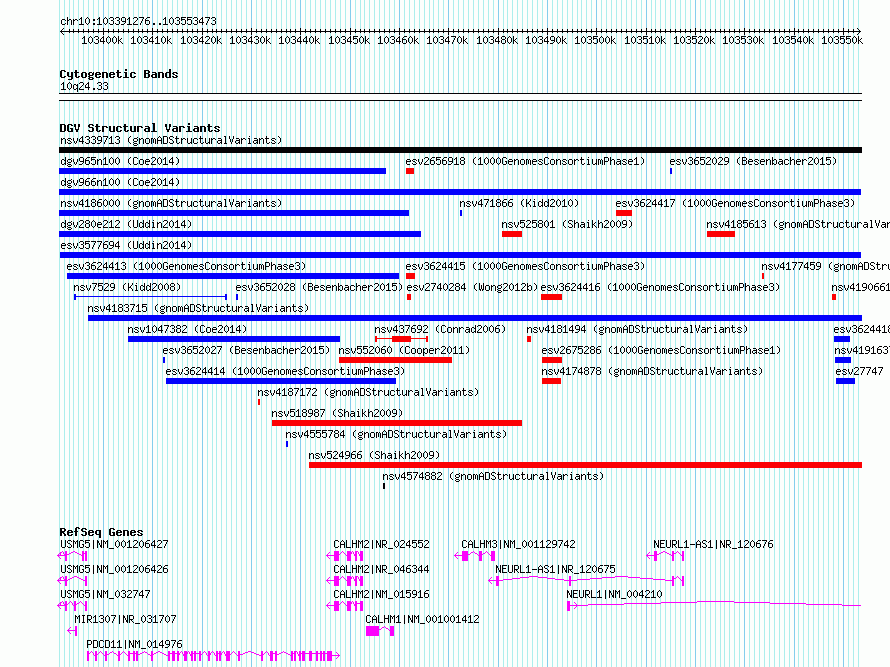The width and height of the screenshot is (890, 667).
Task: Select the blue nsv4186000 gnomAD bar
Action: [234, 213]
